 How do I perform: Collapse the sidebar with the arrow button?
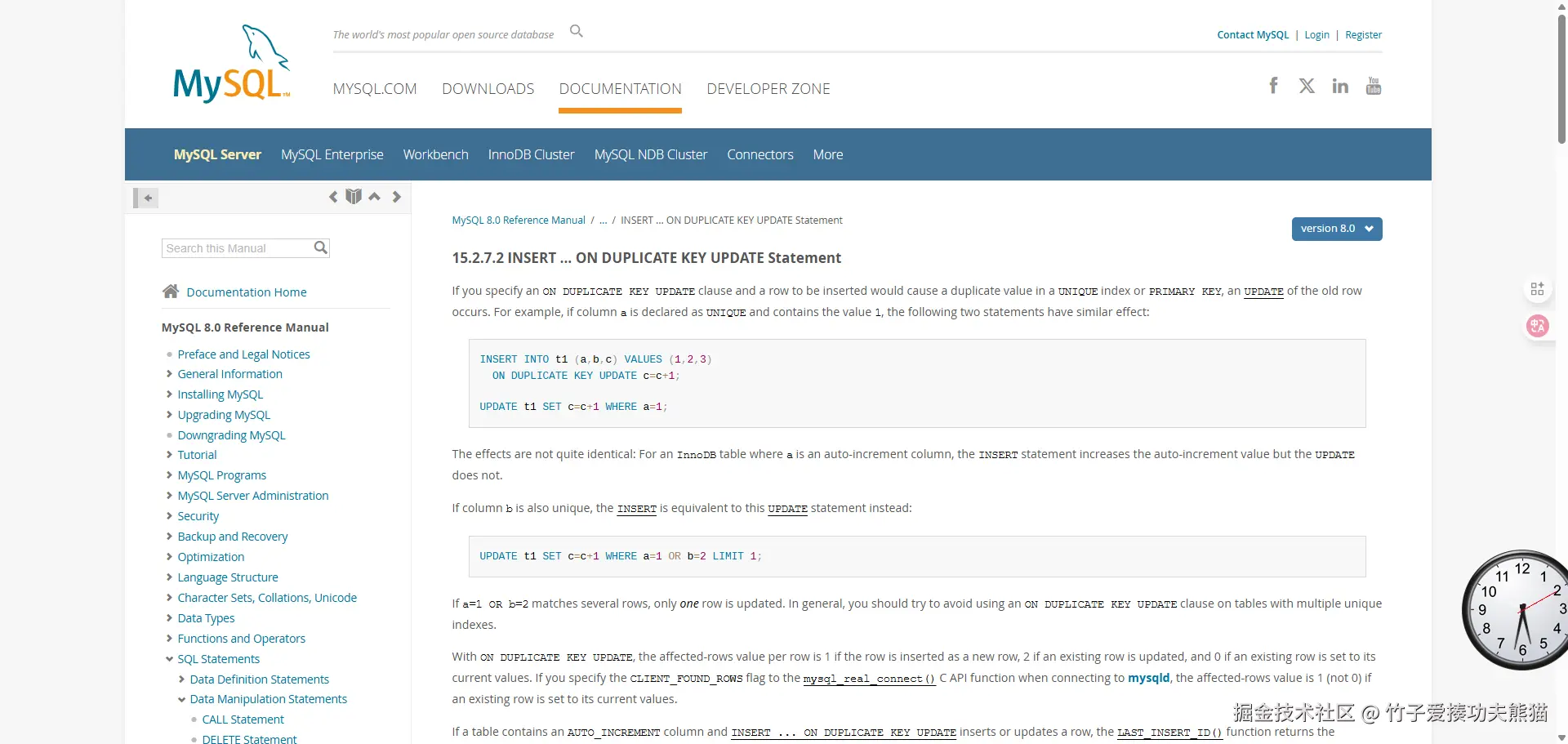(x=146, y=198)
